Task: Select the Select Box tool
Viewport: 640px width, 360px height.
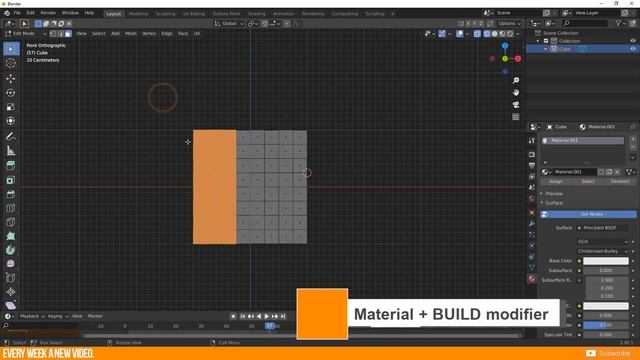Action: (x=11, y=49)
